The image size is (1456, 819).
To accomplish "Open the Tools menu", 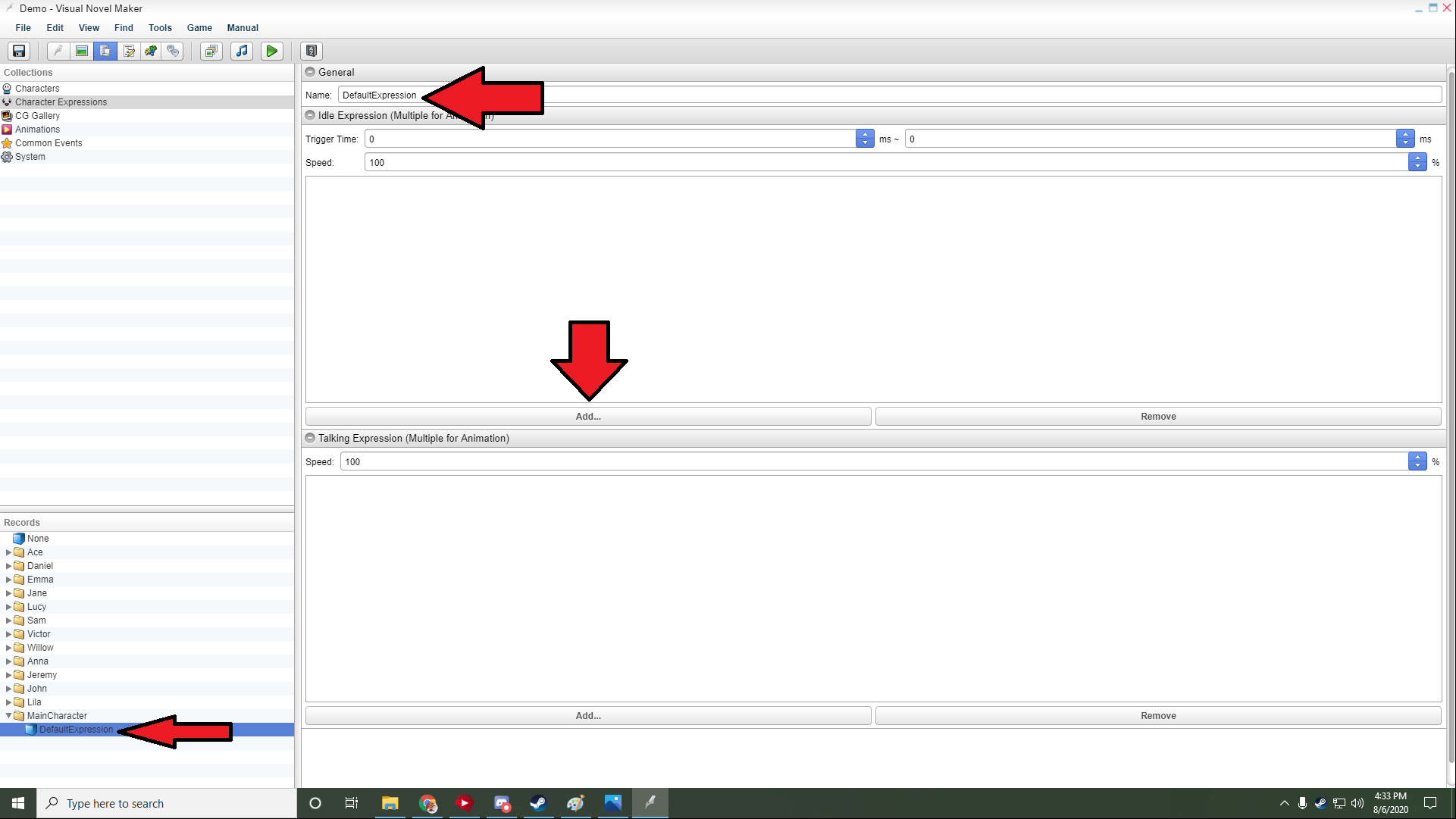I will coord(160,27).
